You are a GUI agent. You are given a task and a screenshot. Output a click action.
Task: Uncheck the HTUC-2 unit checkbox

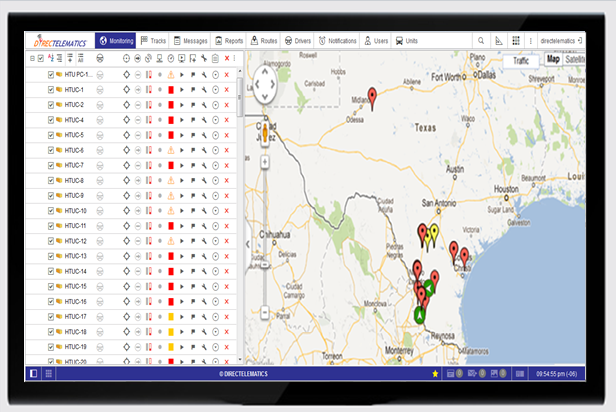tap(51, 105)
